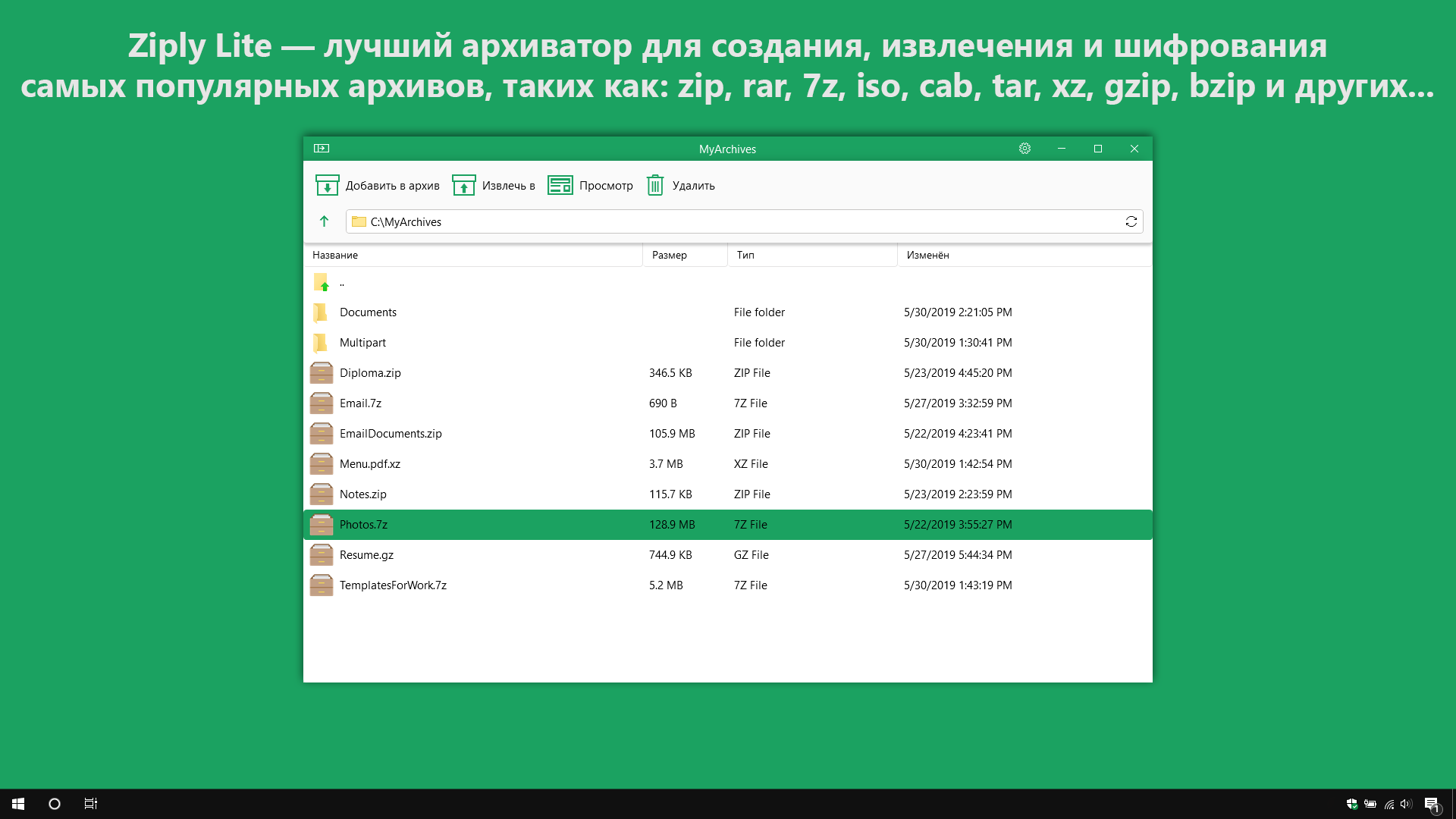Sort by the Изменён column header
Image resolution: width=1456 pixels, height=819 pixels.
coord(1025,255)
